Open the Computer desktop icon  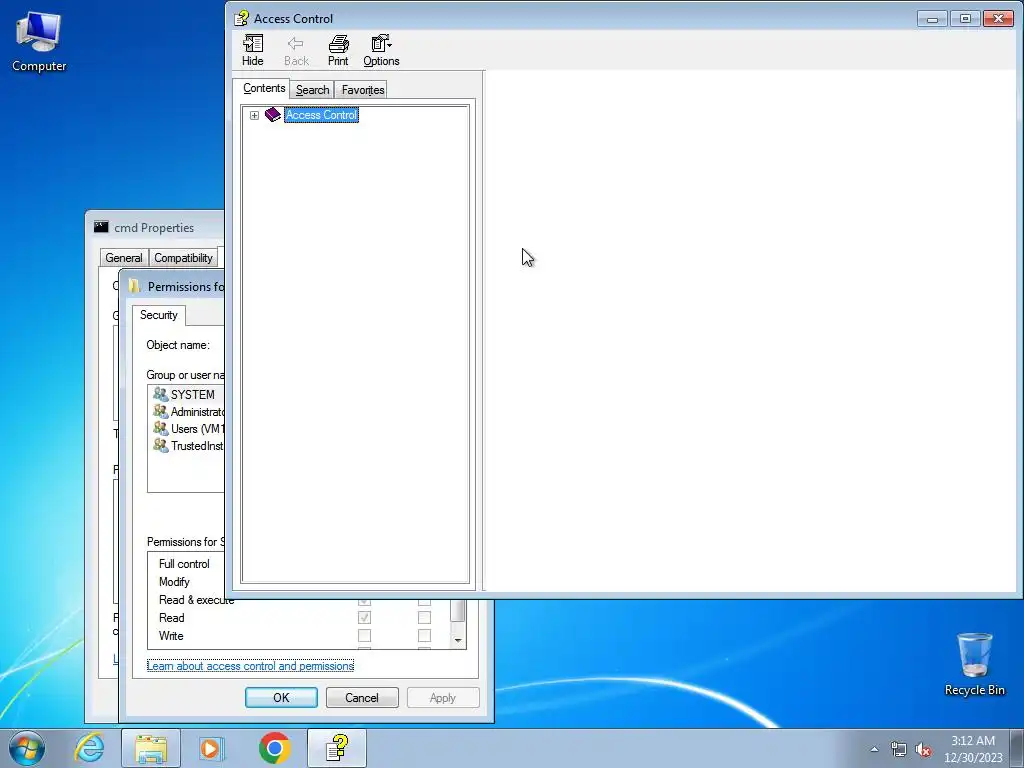(x=39, y=41)
